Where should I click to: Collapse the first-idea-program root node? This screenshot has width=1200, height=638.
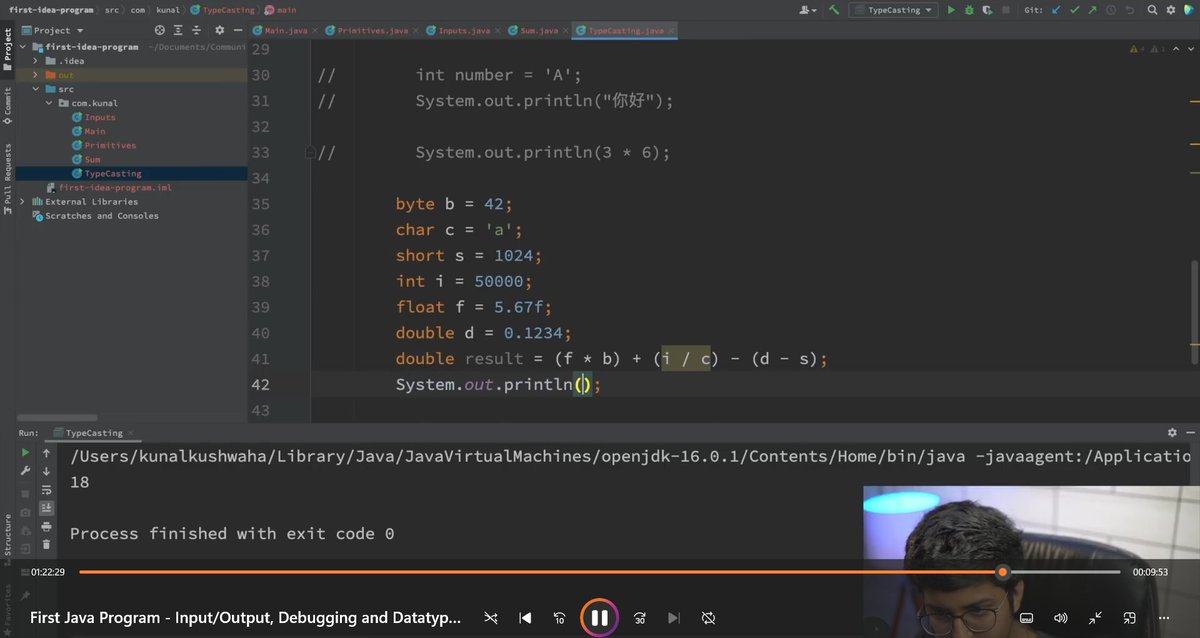(23, 47)
